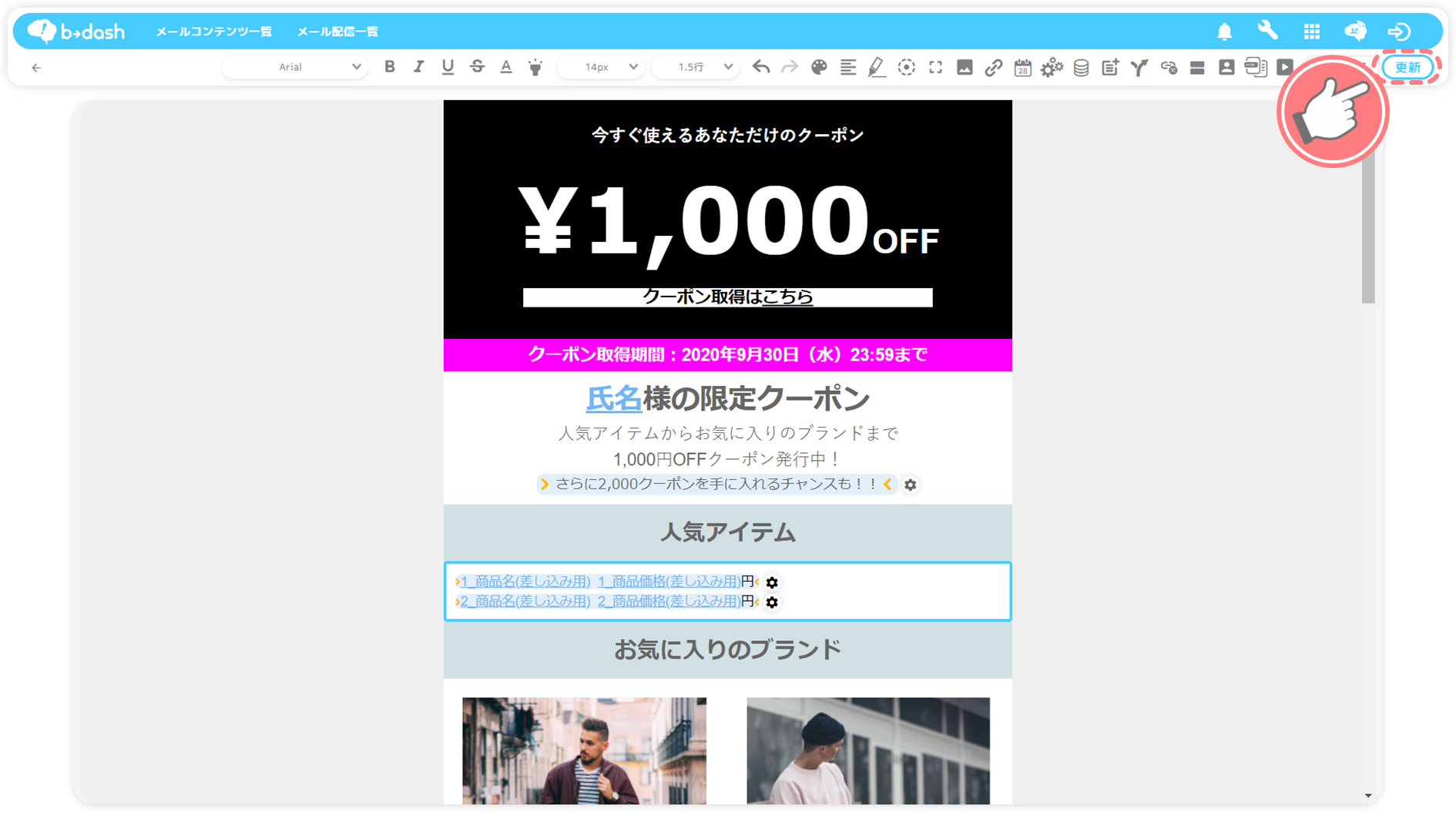The height and width of the screenshot is (819, 1456).
Task: Open the wrench settings tool
Action: pos(1267,31)
